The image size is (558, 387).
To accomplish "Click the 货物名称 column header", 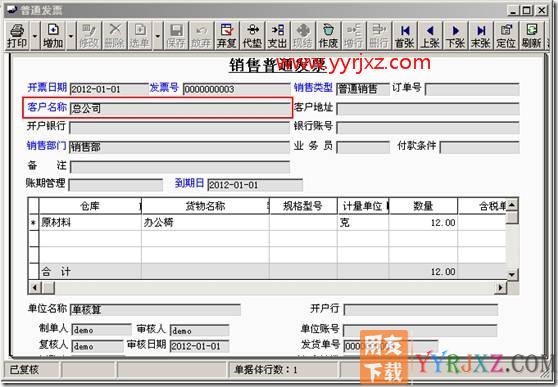I will [x=205, y=206].
